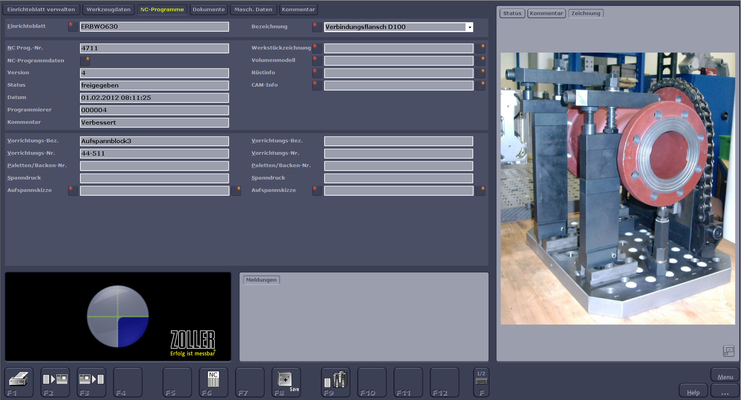Click the Vorrichtungs-Nr. field 44-511
This screenshot has height=400, width=741.
(155, 154)
